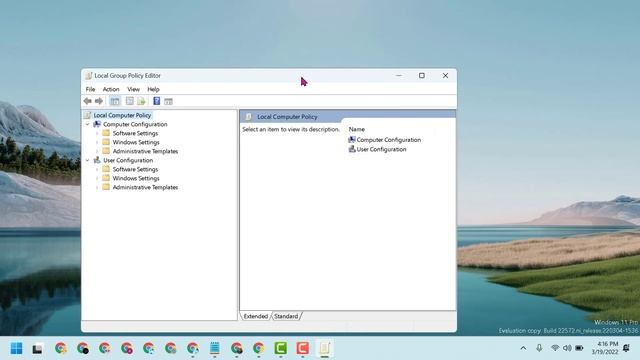Image resolution: width=640 pixels, height=360 pixels.
Task: Select Windows Settings folder under User Configuration
Action: coord(136,178)
